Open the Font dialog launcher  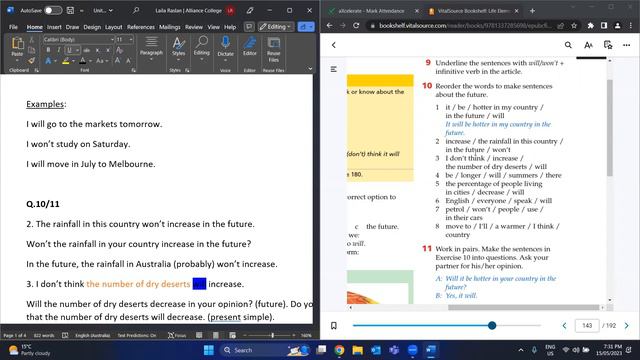pos(133,70)
